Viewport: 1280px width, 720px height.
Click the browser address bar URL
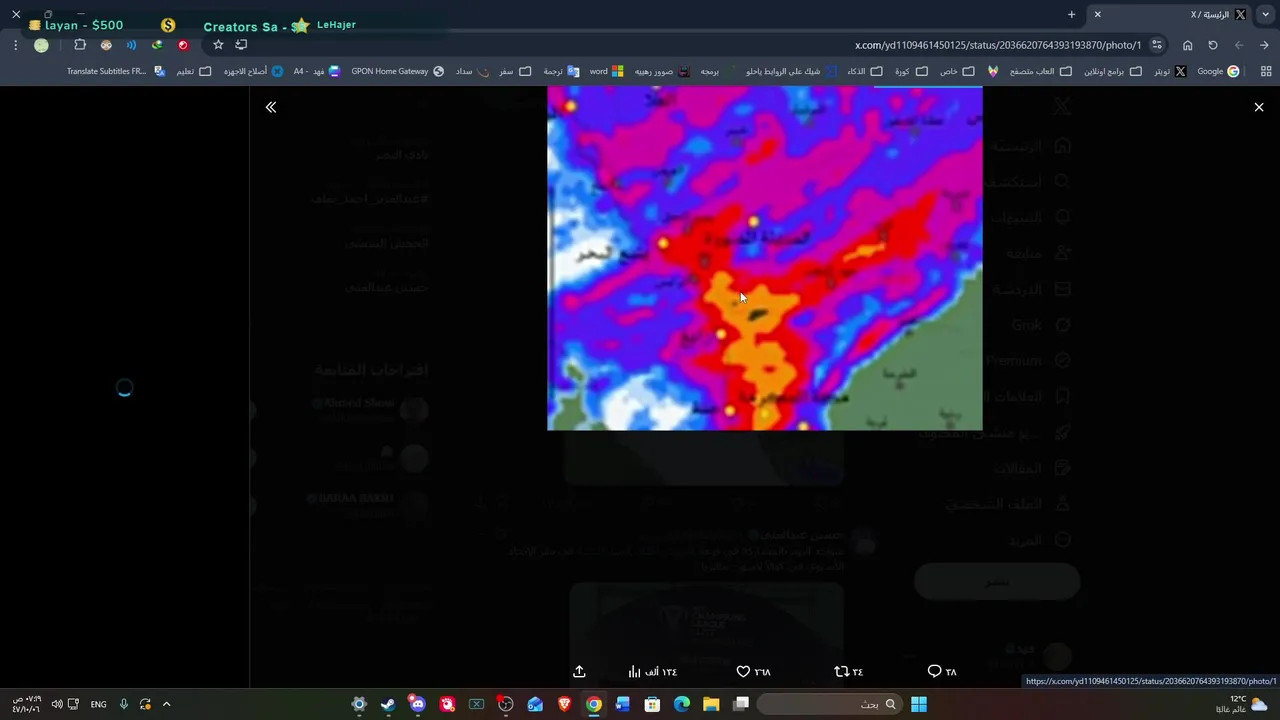click(998, 45)
